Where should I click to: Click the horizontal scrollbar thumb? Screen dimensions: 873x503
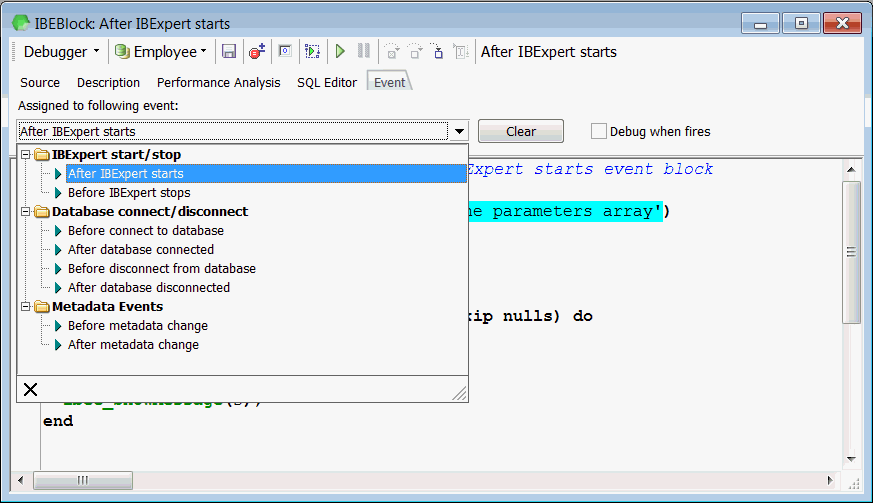(83, 480)
